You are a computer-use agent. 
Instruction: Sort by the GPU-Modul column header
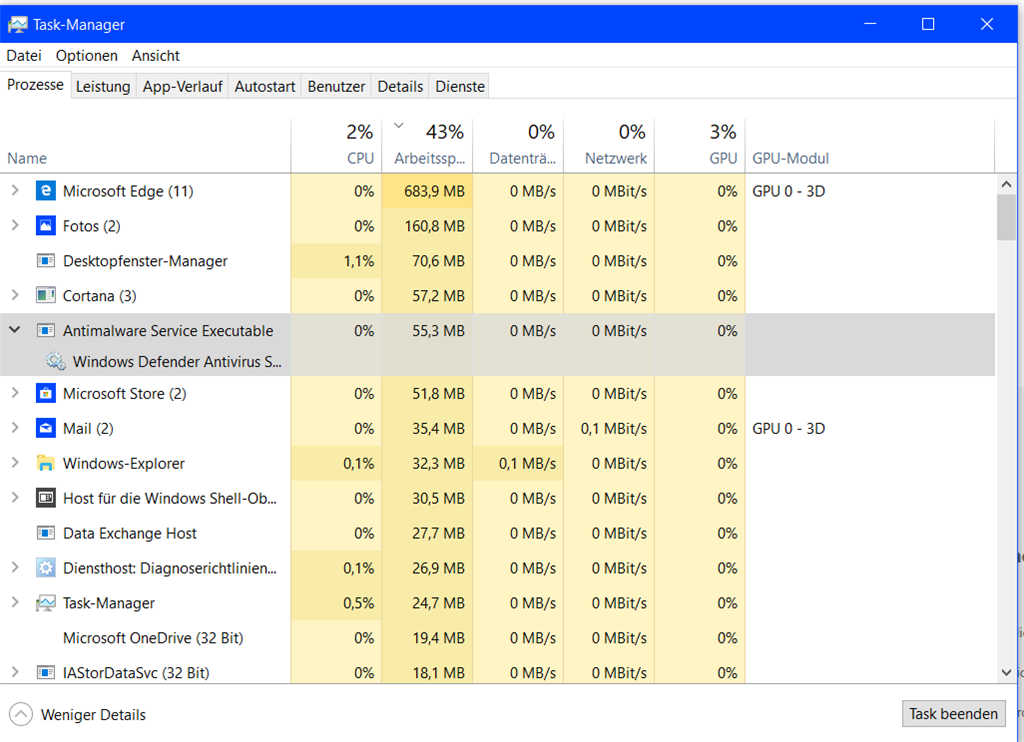click(x=870, y=146)
